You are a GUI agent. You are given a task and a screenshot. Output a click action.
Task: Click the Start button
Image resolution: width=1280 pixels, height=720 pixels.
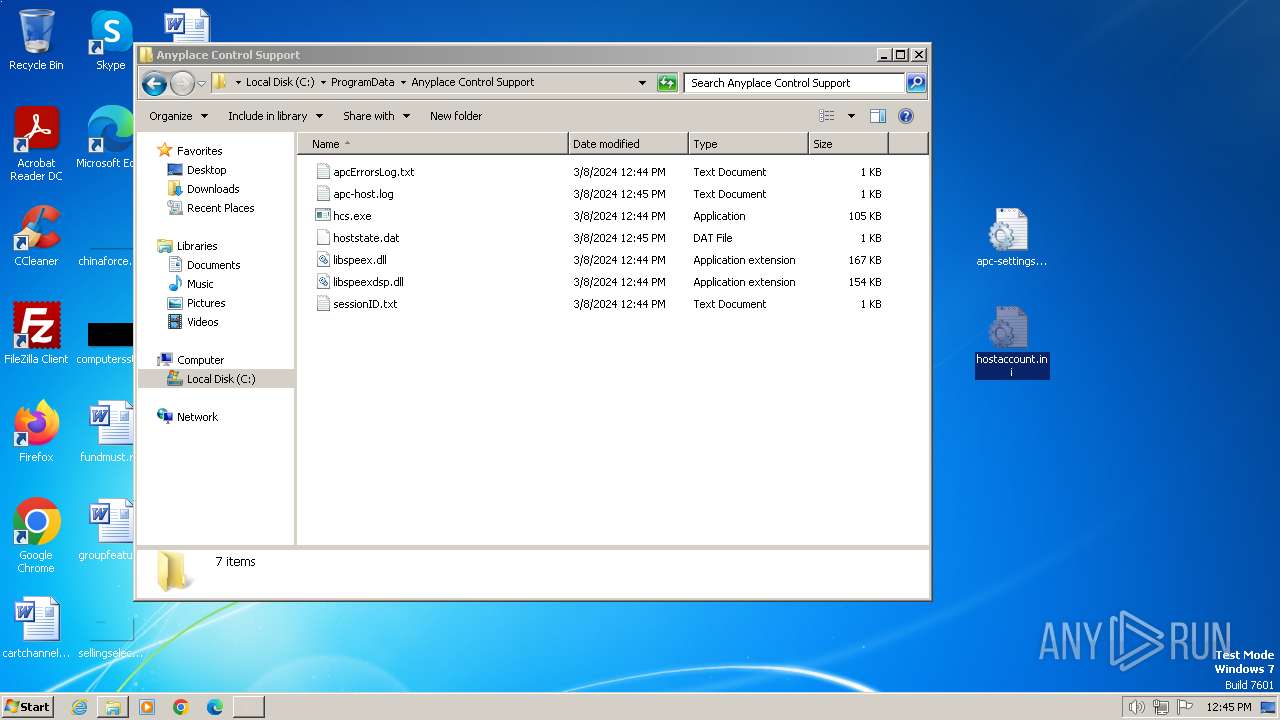coord(27,706)
